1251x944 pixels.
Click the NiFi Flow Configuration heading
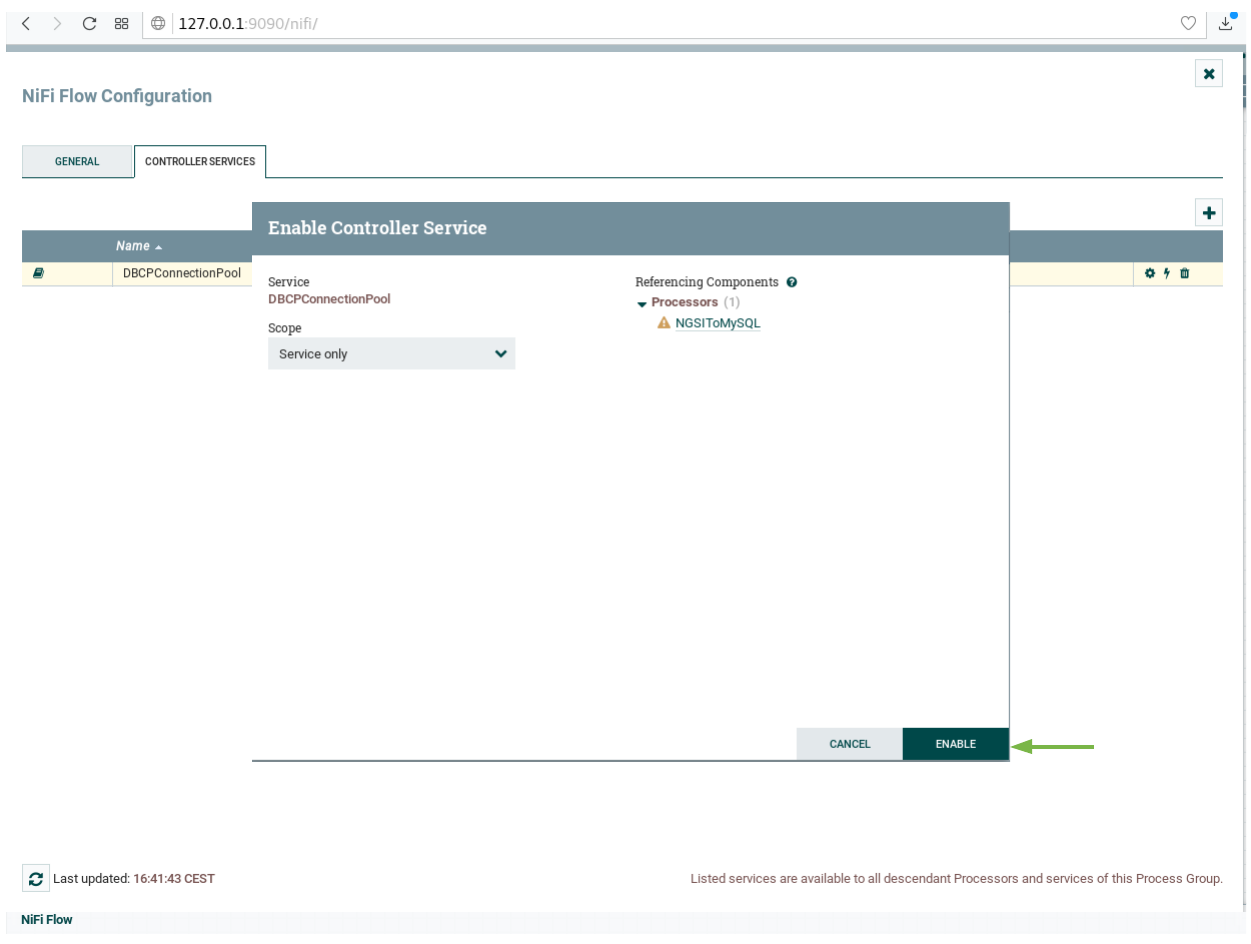(x=117, y=96)
